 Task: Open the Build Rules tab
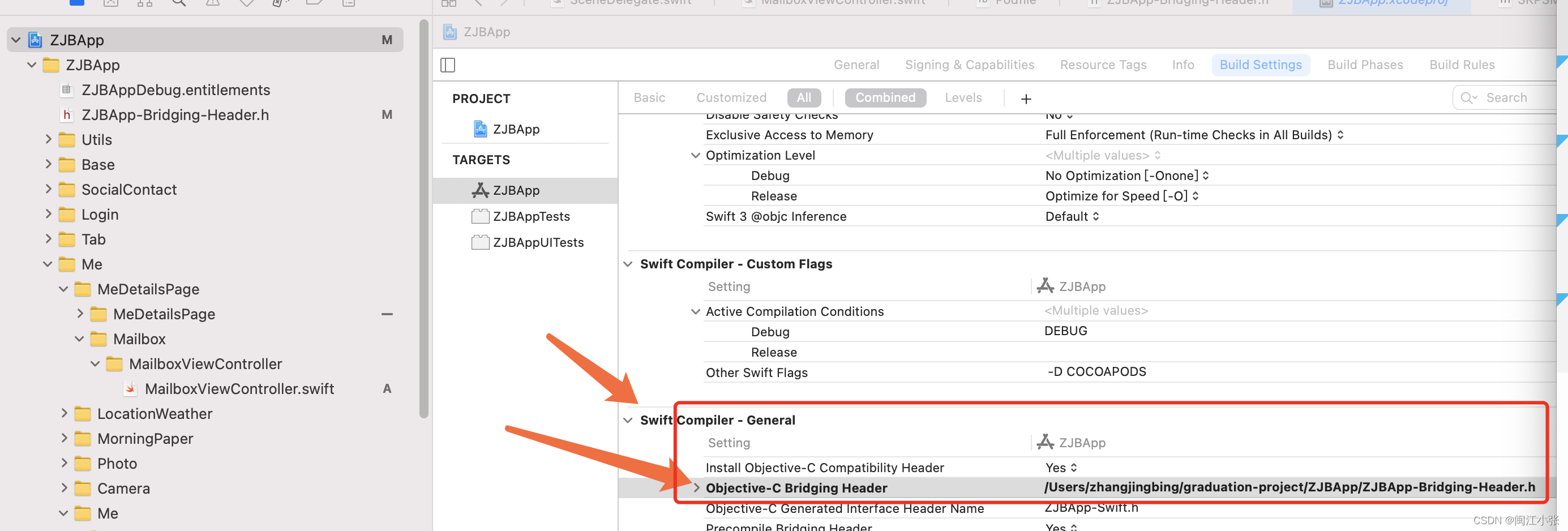tap(1462, 65)
